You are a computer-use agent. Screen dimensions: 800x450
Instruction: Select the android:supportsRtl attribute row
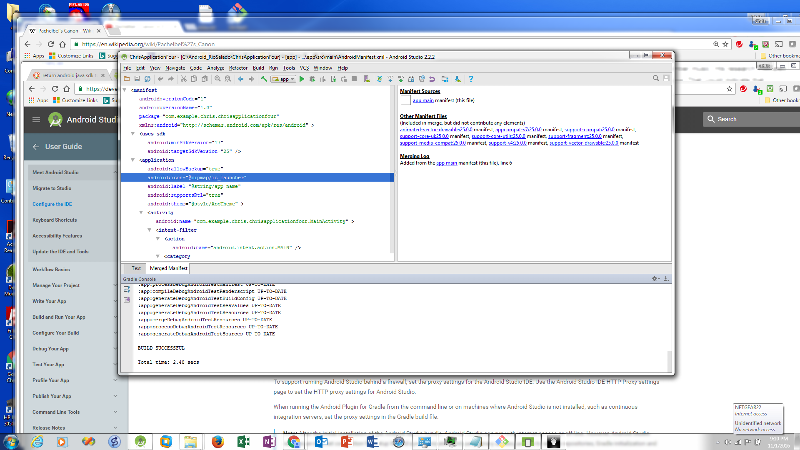click(x=186, y=195)
